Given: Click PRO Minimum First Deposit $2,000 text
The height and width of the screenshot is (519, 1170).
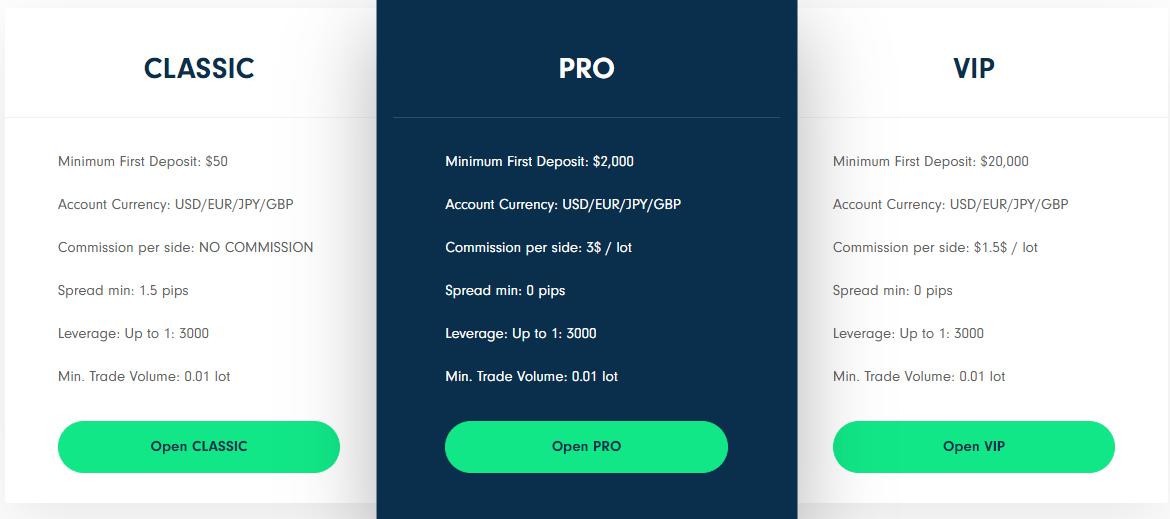Looking at the screenshot, I should coord(539,161).
